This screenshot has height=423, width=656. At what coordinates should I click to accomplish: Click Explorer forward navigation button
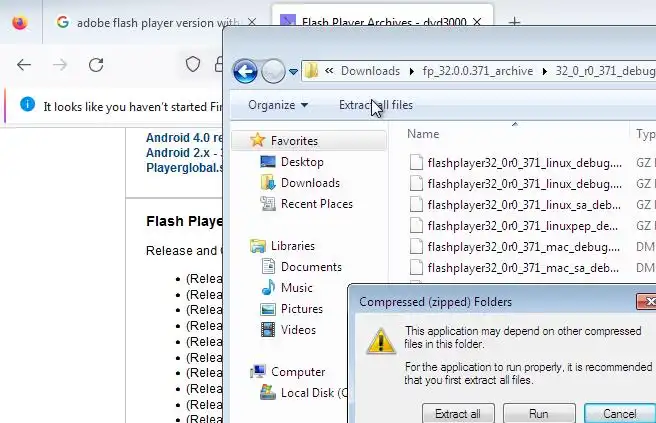tap(273, 71)
